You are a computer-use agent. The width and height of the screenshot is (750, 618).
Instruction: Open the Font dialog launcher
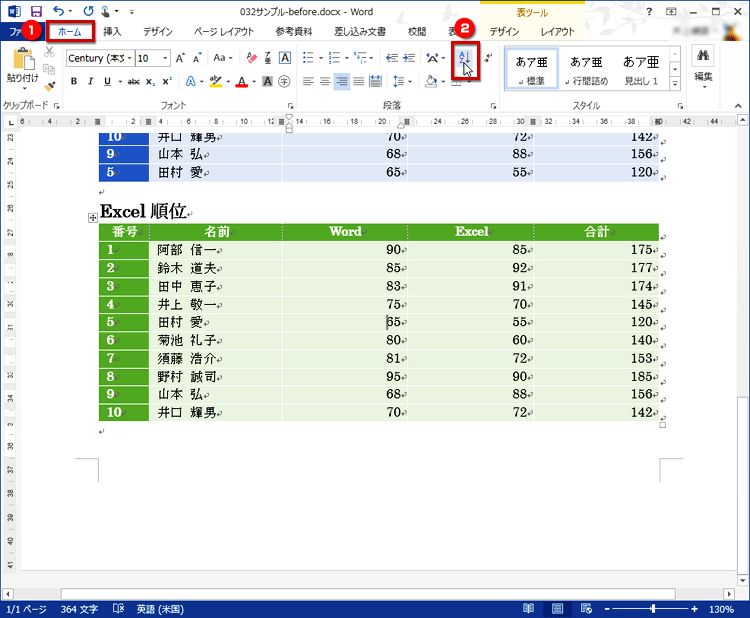[290, 106]
